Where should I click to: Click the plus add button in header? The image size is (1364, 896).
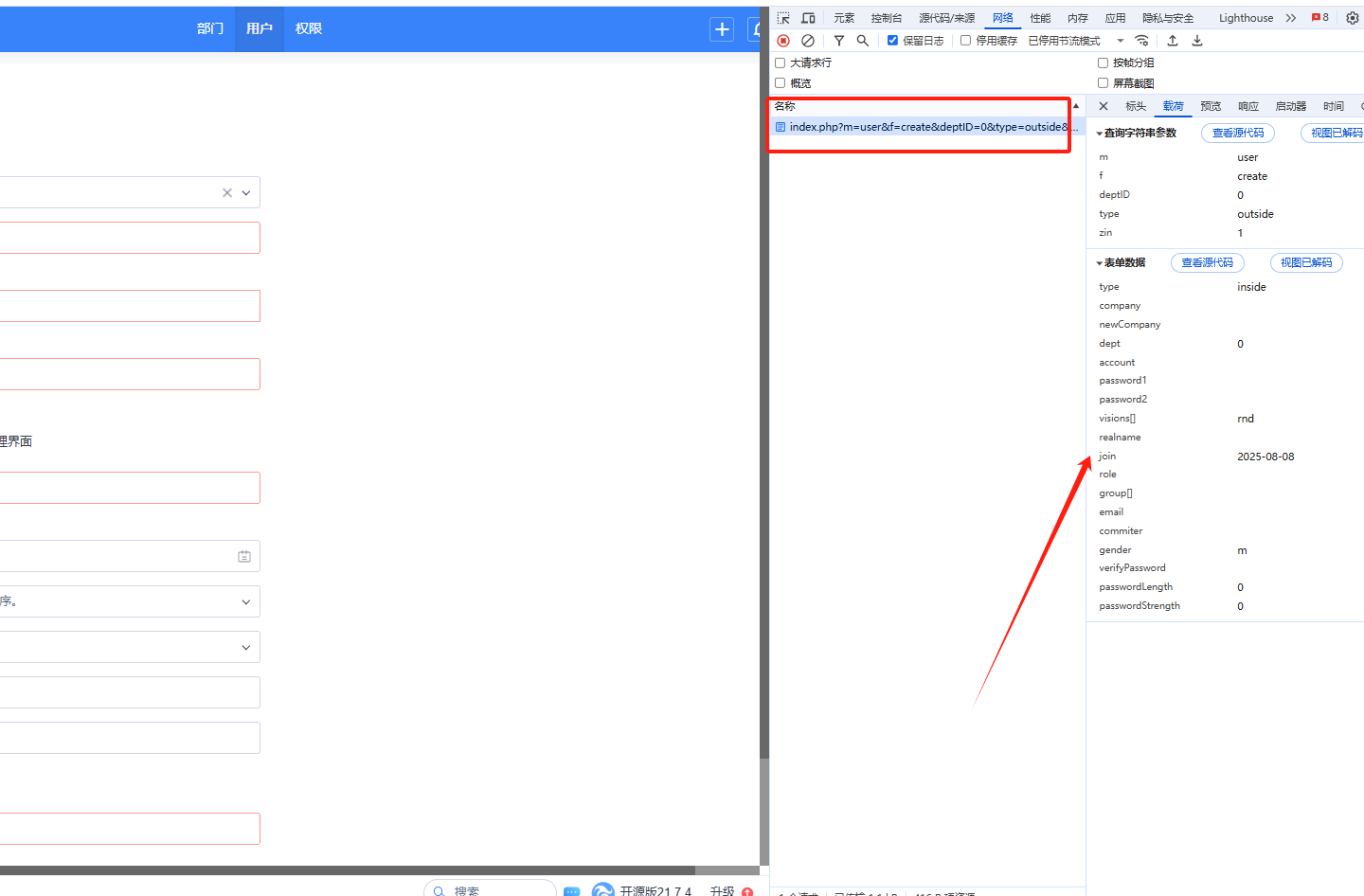[x=722, y=29]
